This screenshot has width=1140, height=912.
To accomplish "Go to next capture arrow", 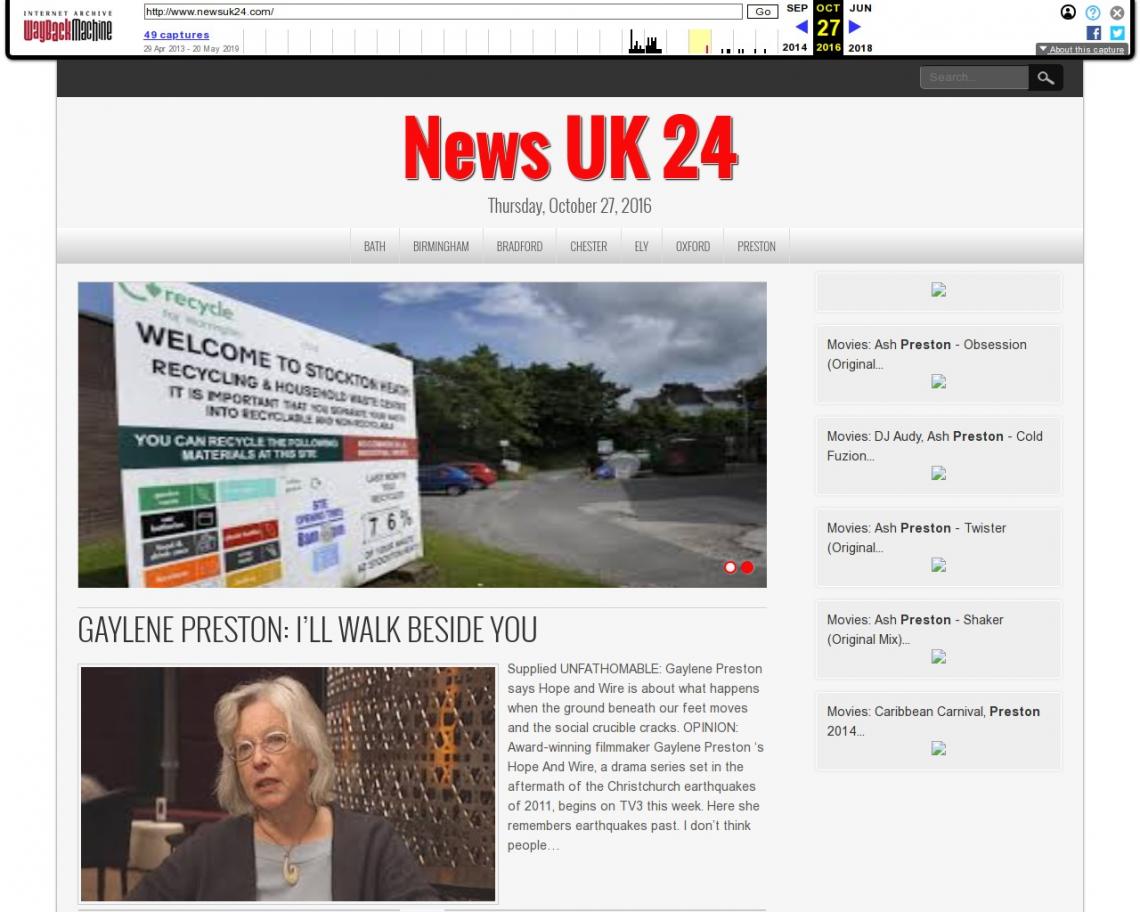I will pyautogui.click(x=855, y=27).
